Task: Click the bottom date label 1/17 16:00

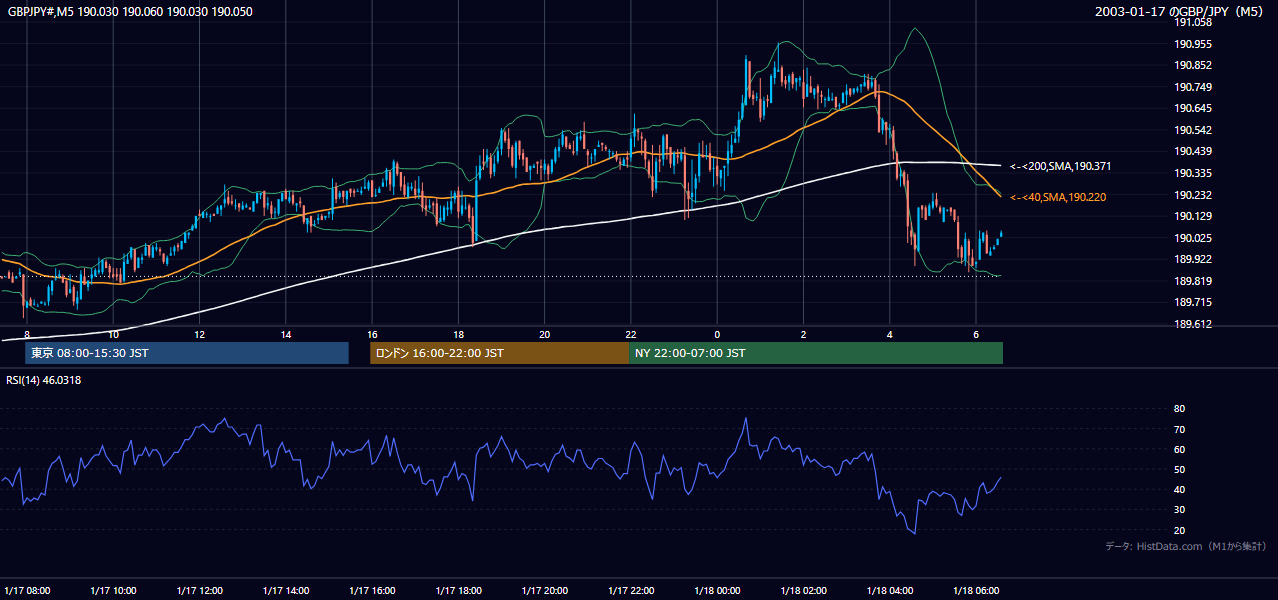Action: click(372, 590)
